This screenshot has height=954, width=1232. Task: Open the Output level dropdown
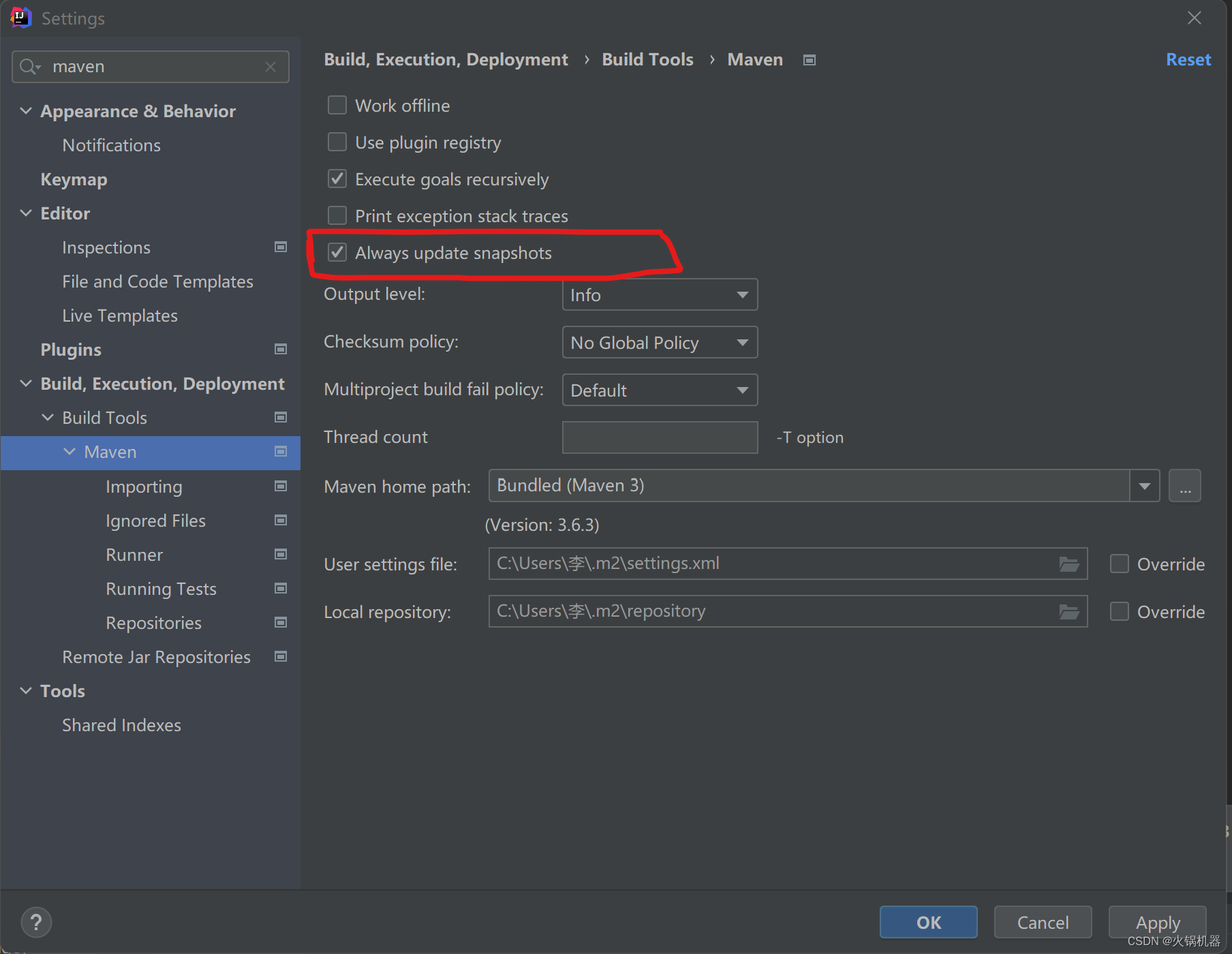[660, 294]
